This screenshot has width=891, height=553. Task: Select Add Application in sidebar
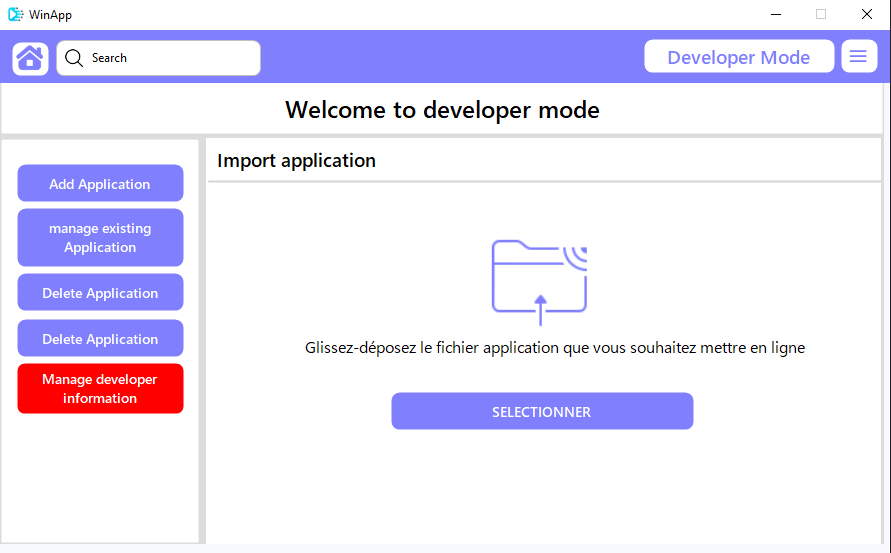100,183
